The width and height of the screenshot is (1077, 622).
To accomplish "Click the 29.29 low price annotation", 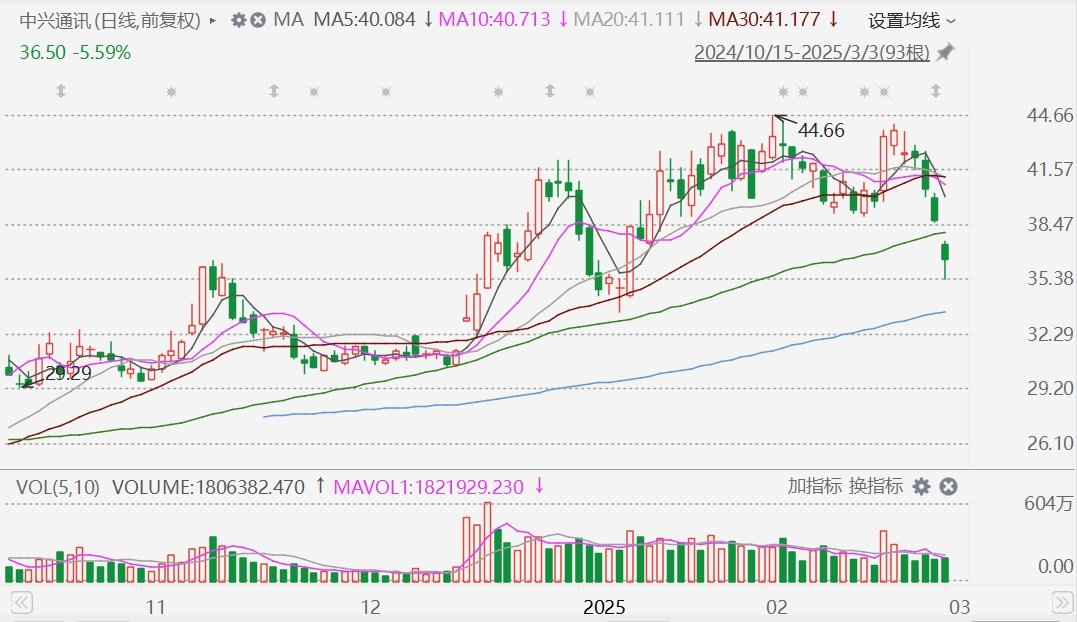I will [x=68, y=373].
